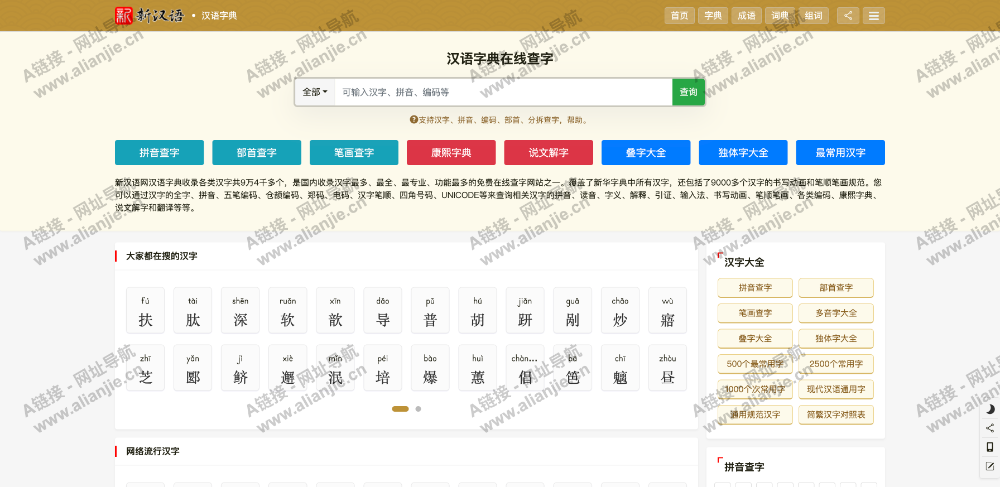The height and width of the screenshot is (487, 1000).
Task: Click the blue 叠字大全 button
Action: (x=645, y=152)
